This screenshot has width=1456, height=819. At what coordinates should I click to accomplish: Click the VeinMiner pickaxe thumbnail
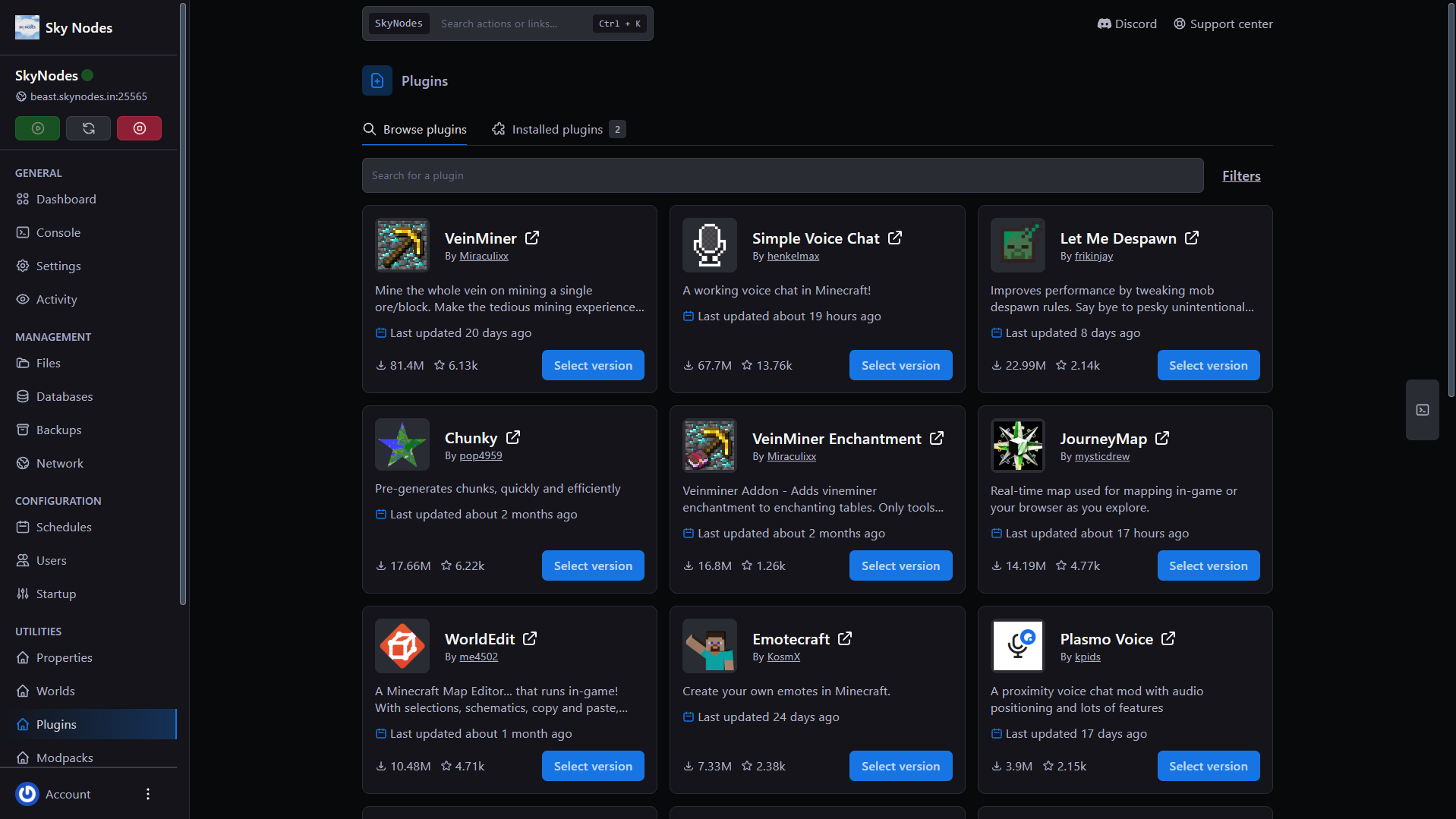click(x=402, y=245)
